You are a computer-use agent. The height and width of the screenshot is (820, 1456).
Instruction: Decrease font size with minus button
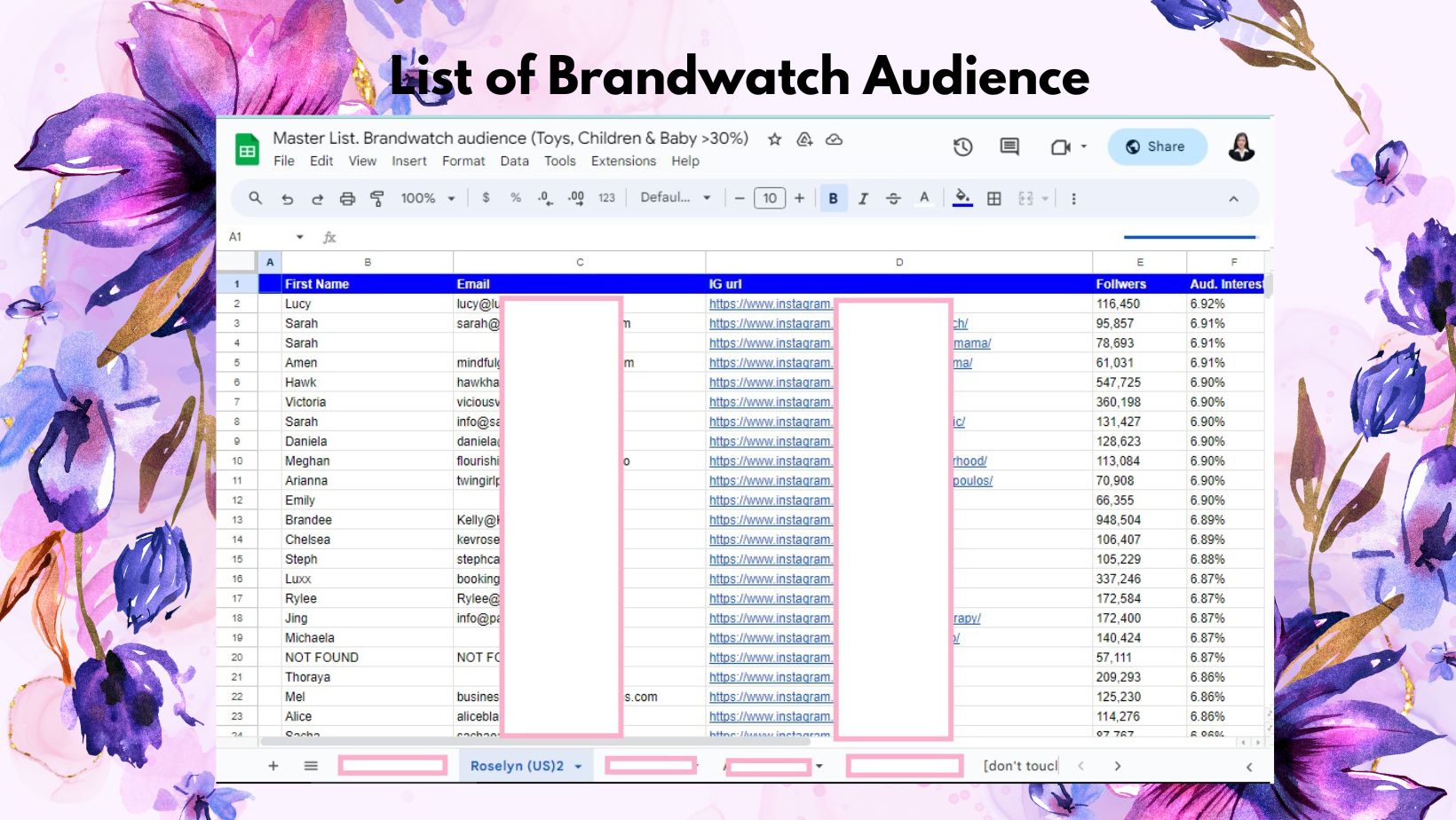pos(740,199)
